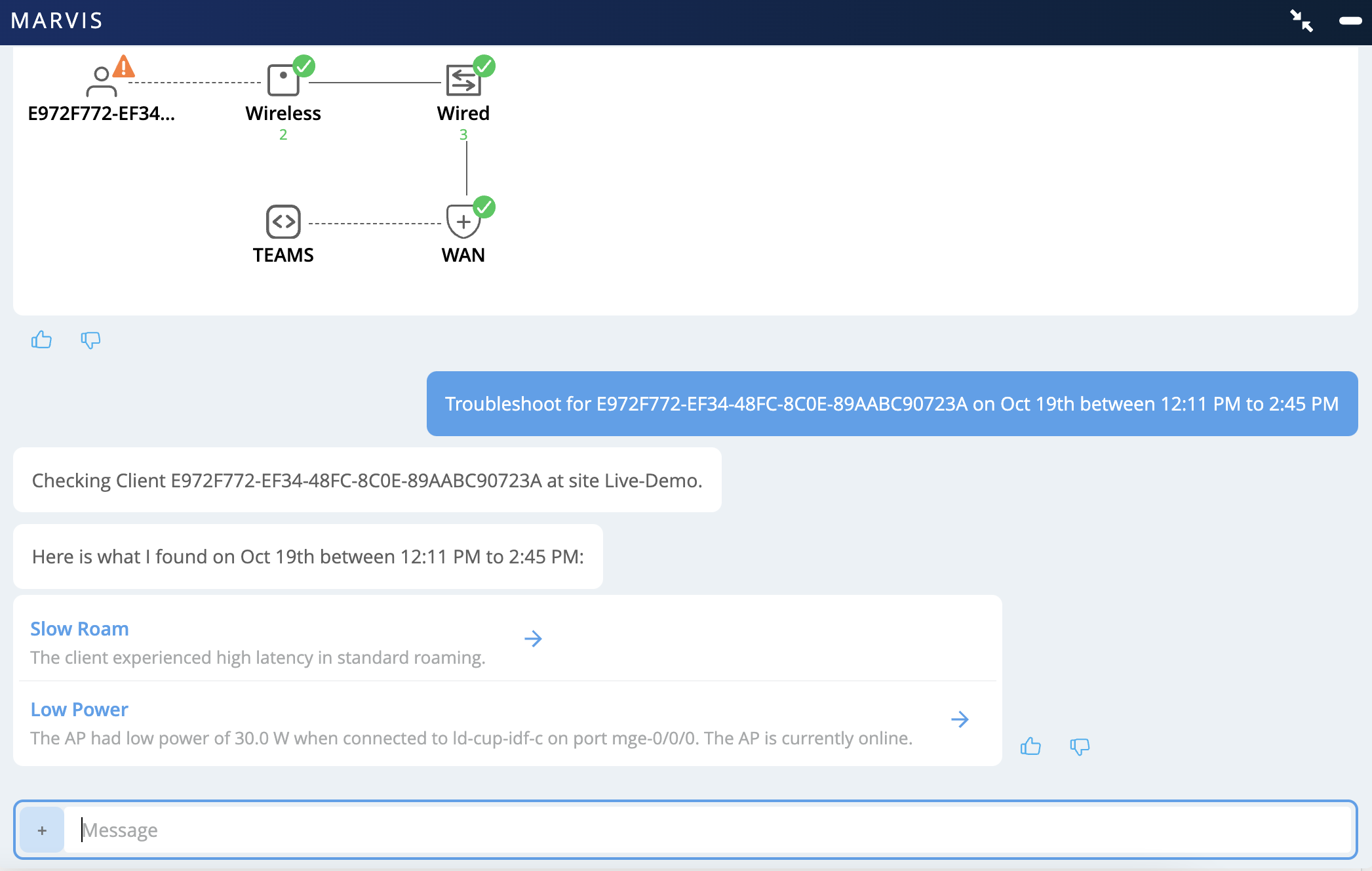Focus the Message input field
The width and height of the screenshot is (1372, 871).
click(708, 830)
